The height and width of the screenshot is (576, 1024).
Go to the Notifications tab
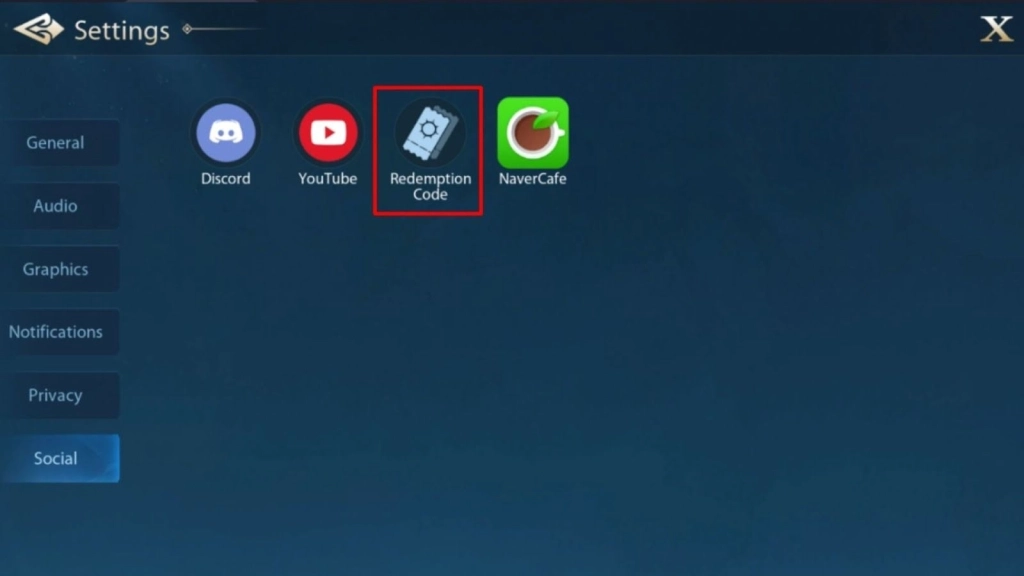(x=56, y=332)
